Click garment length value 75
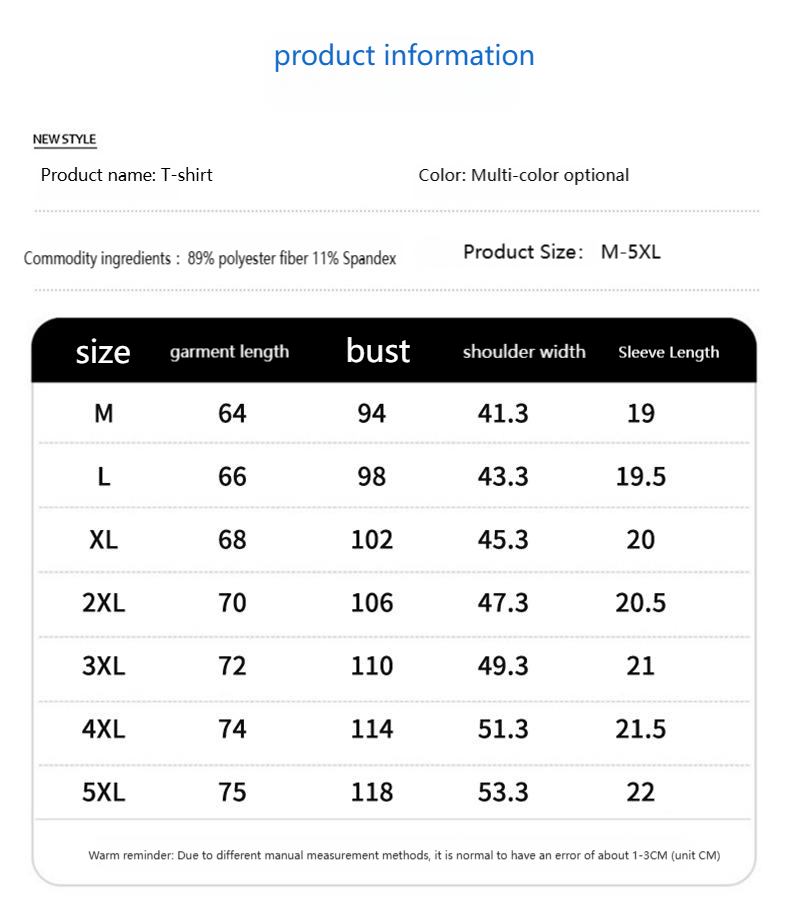 click(x=232, y=792)
